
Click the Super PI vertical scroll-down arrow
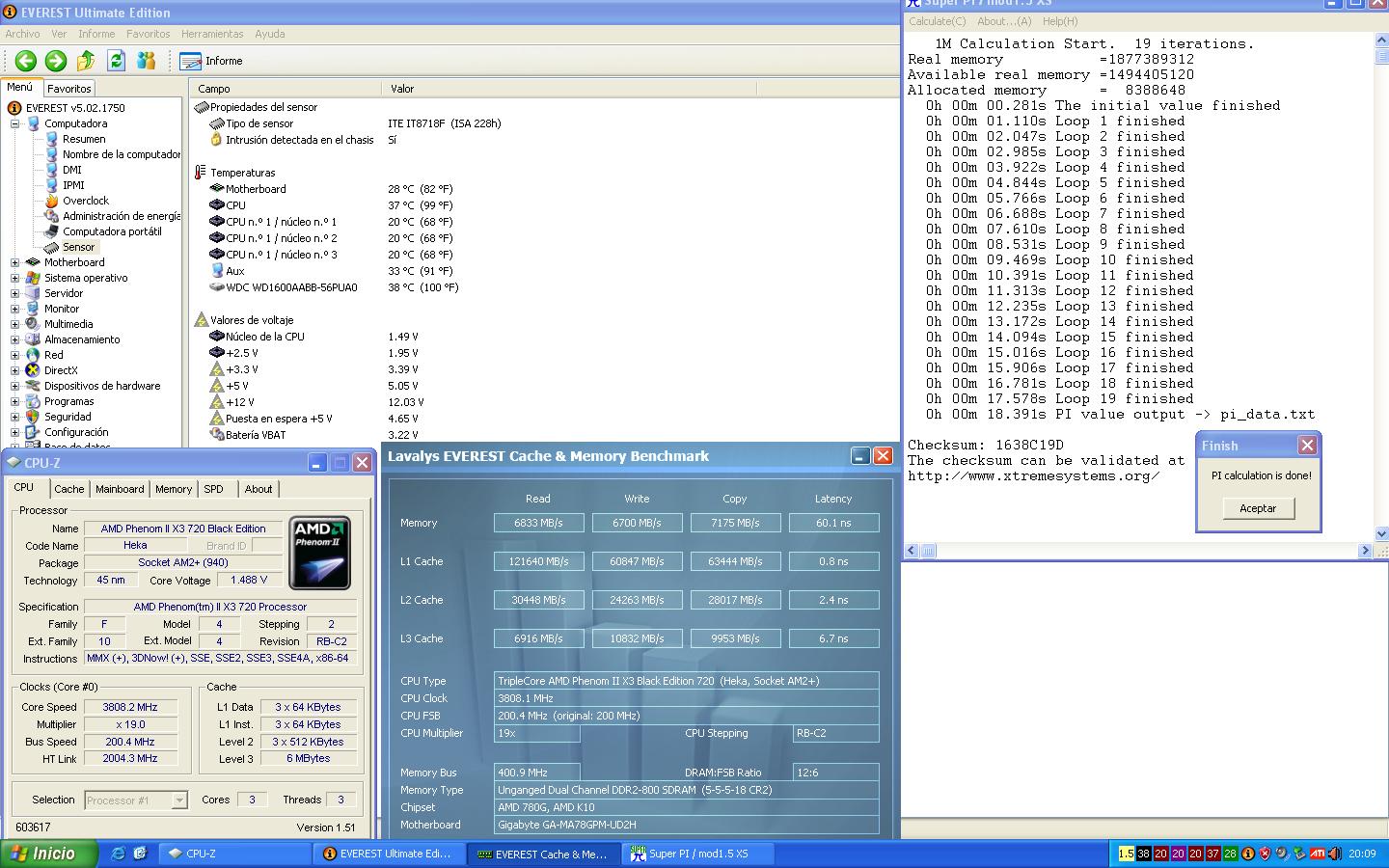tap(1381, 533)
